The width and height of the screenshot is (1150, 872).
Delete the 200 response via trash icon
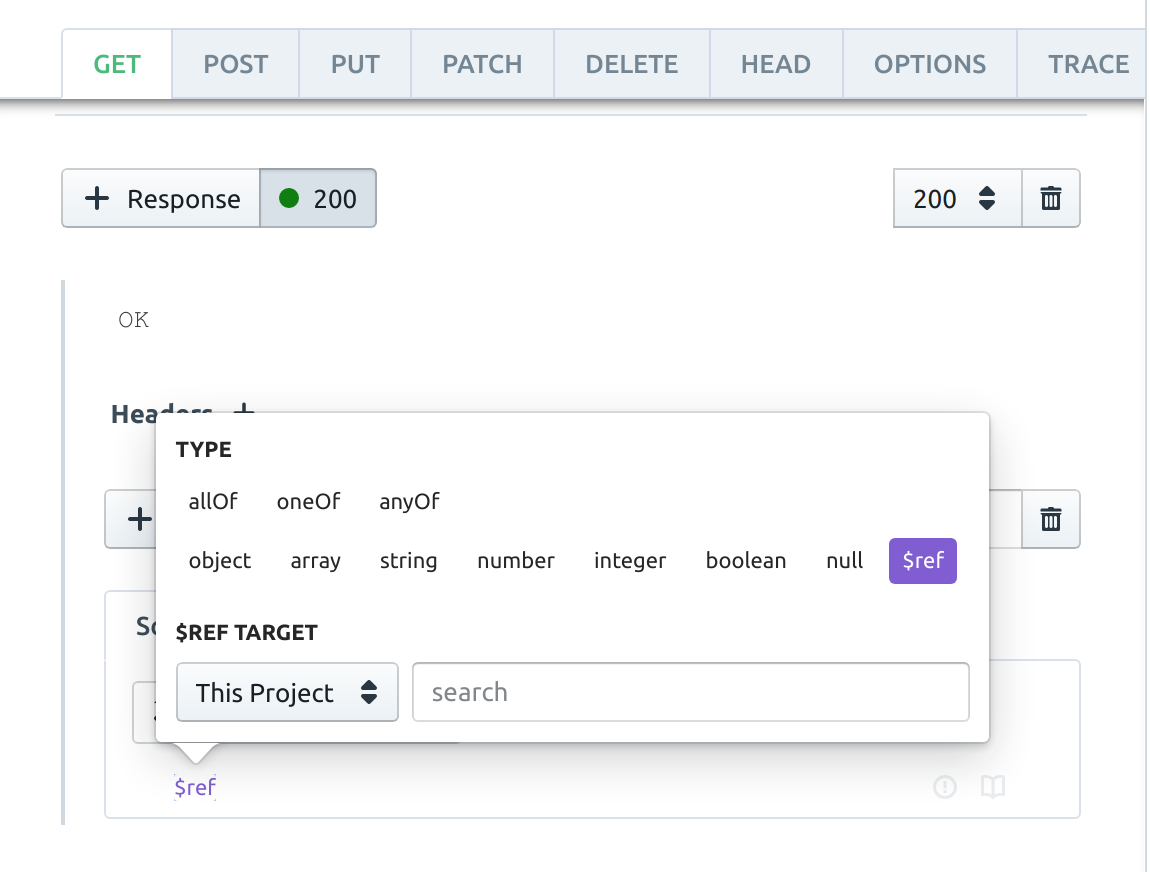tap(1050, 198)
